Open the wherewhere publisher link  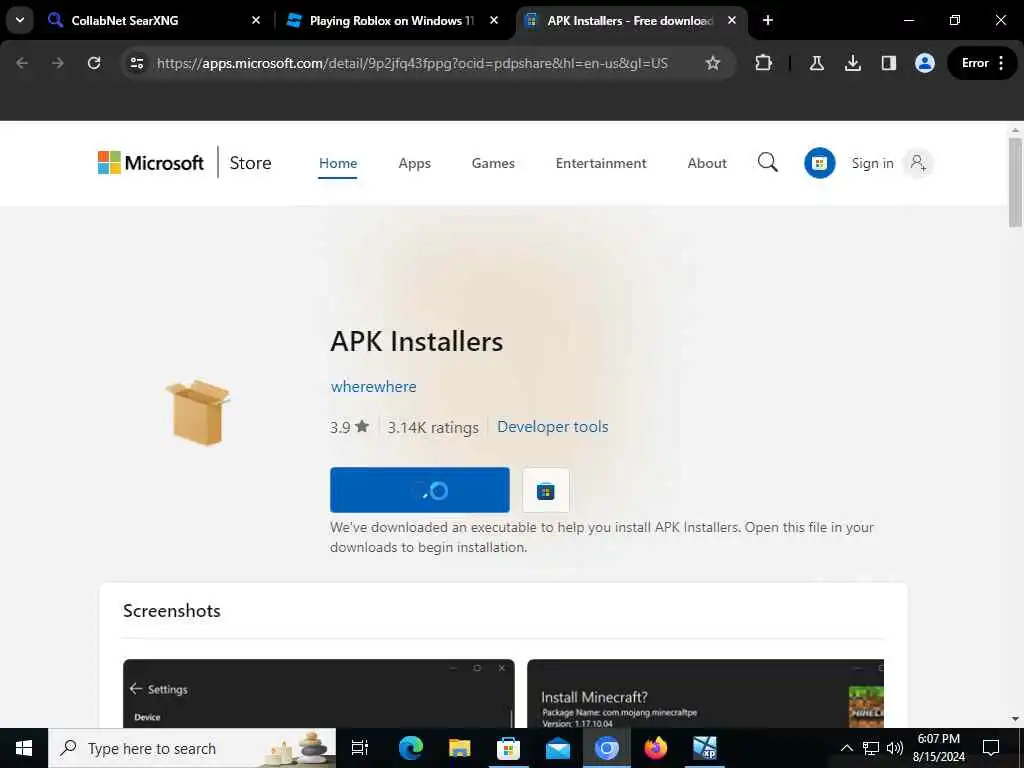(x=374, y=387)
